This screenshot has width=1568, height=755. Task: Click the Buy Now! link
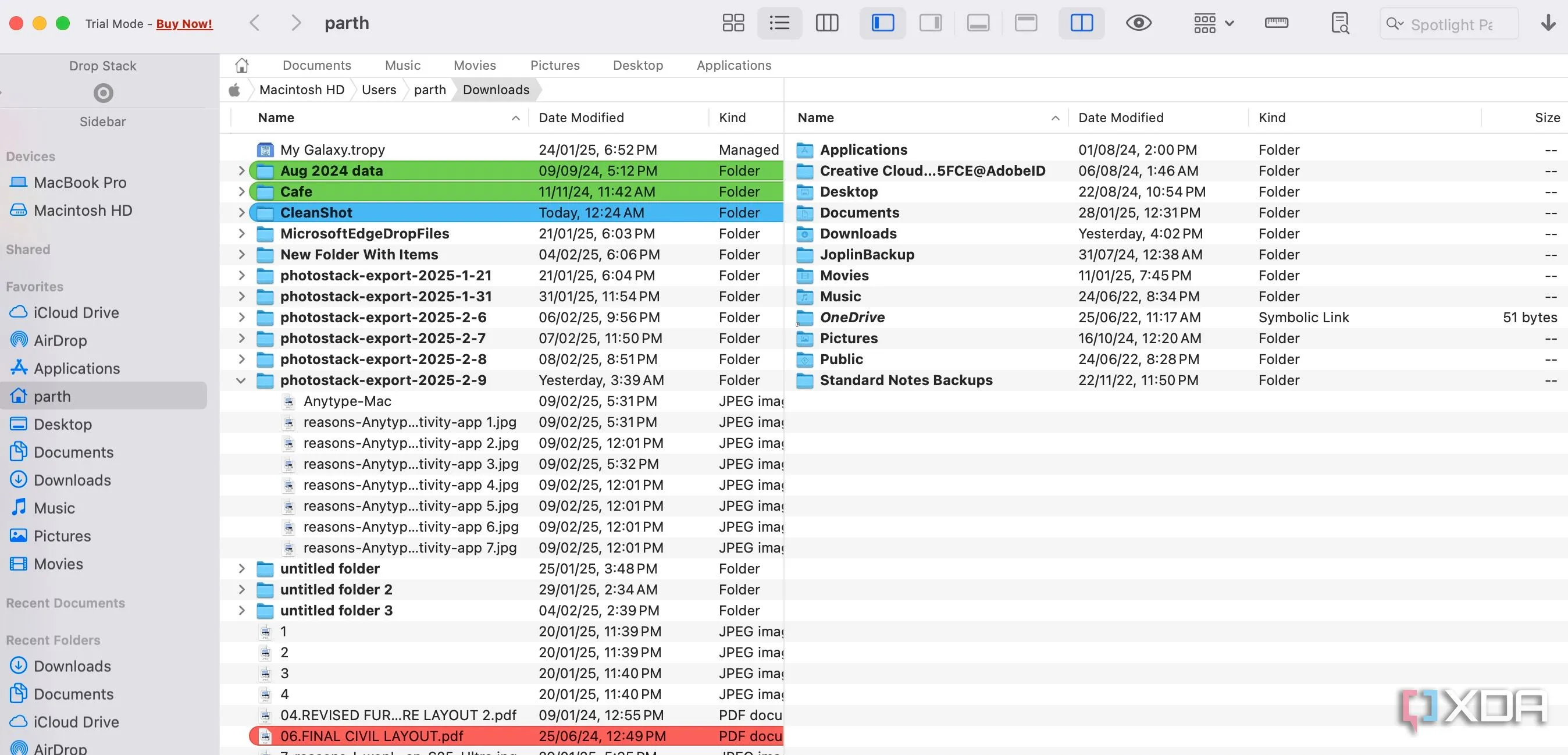(x=184, y=24)
